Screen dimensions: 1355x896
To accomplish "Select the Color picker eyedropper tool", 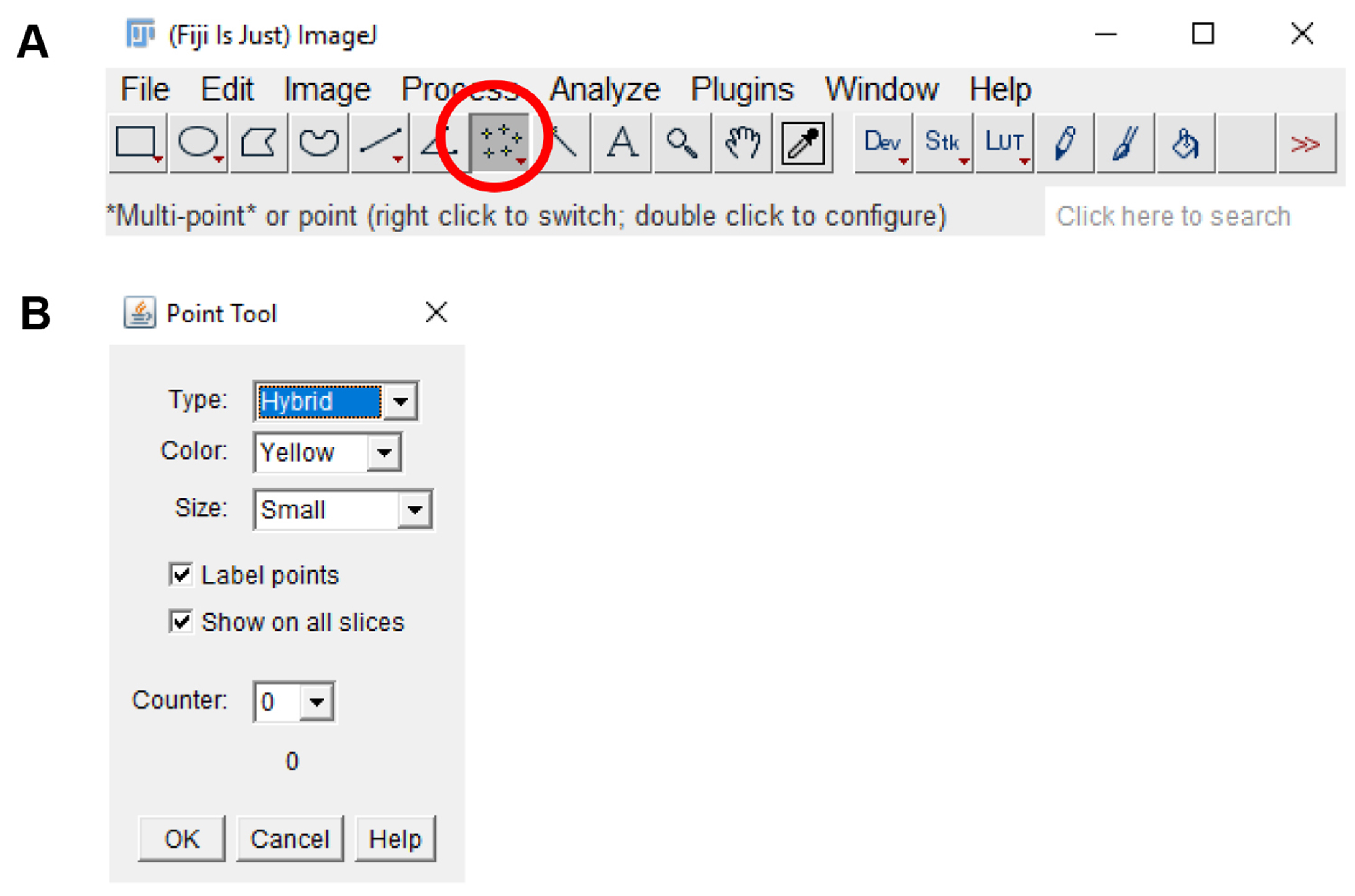I will coord(803,143).
